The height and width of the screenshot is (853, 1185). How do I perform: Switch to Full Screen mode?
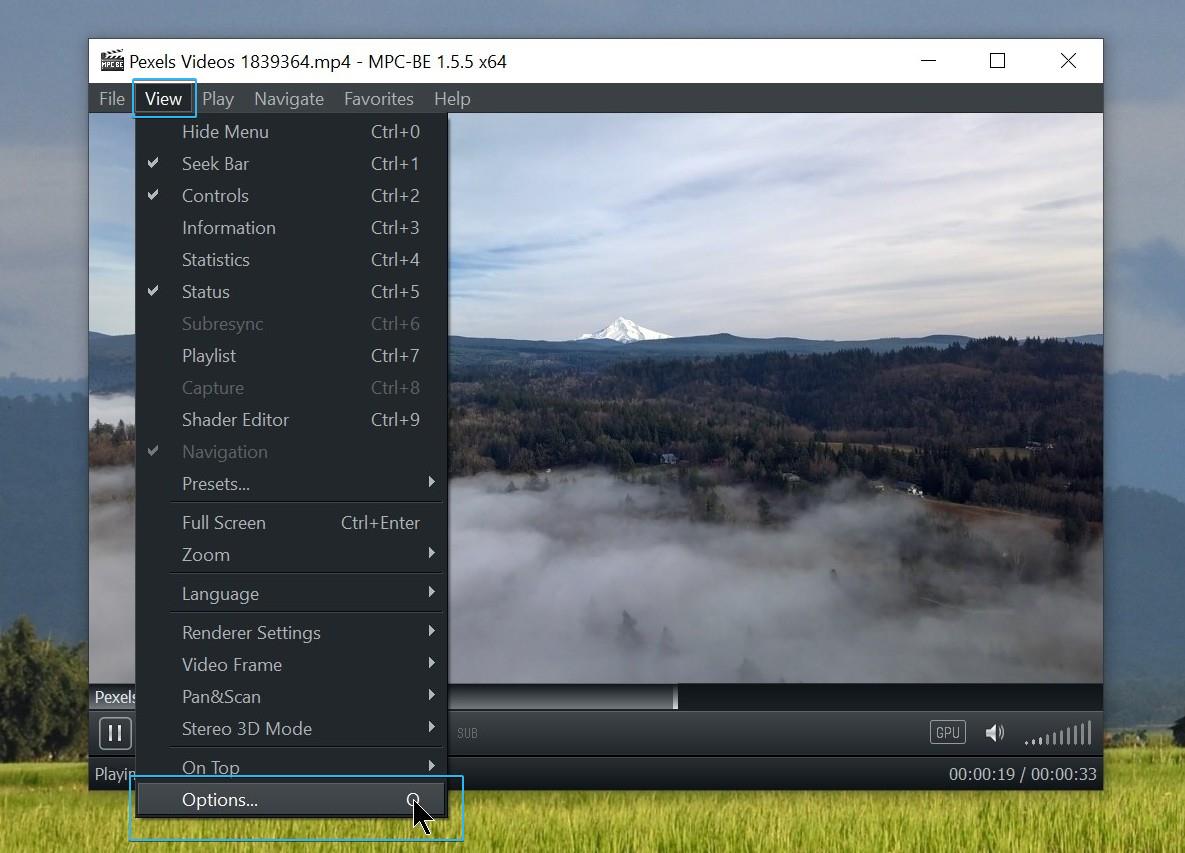(x=223, y=522)
